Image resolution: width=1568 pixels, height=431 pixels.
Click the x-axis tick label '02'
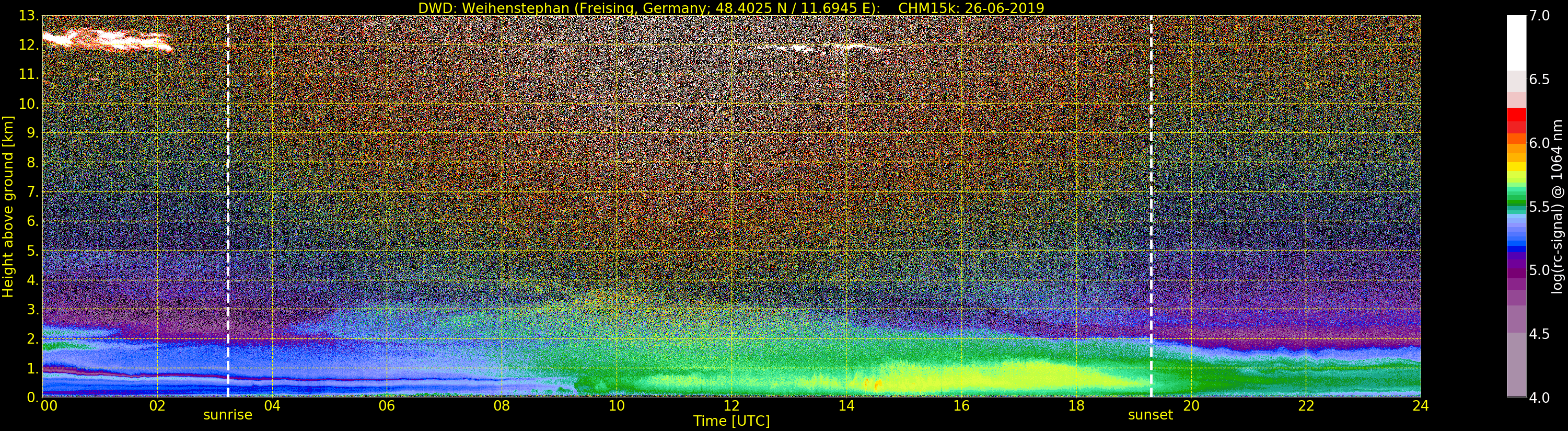[x=157, y=405]
